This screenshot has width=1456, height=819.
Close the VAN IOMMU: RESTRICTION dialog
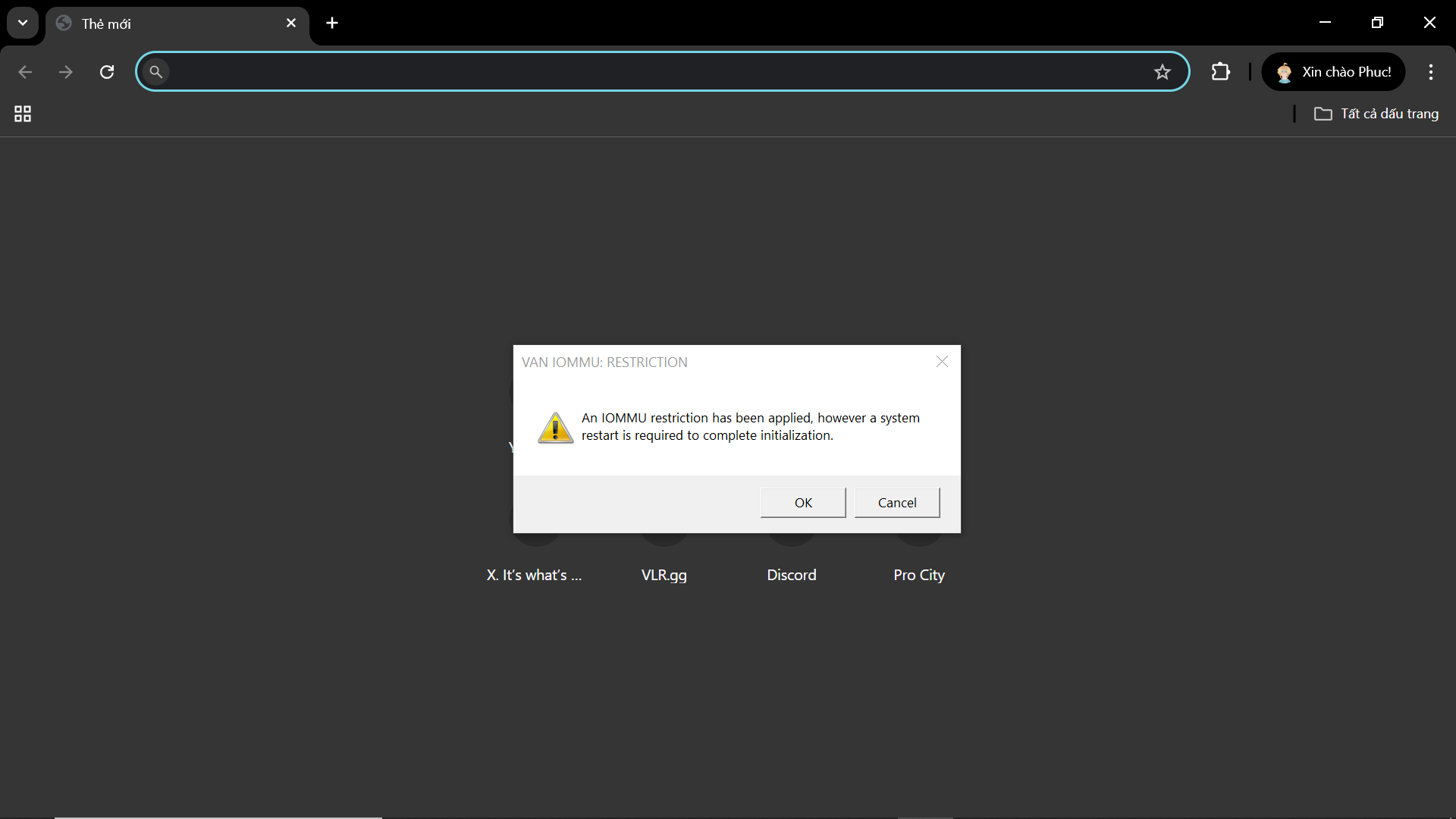click(942, 362)
